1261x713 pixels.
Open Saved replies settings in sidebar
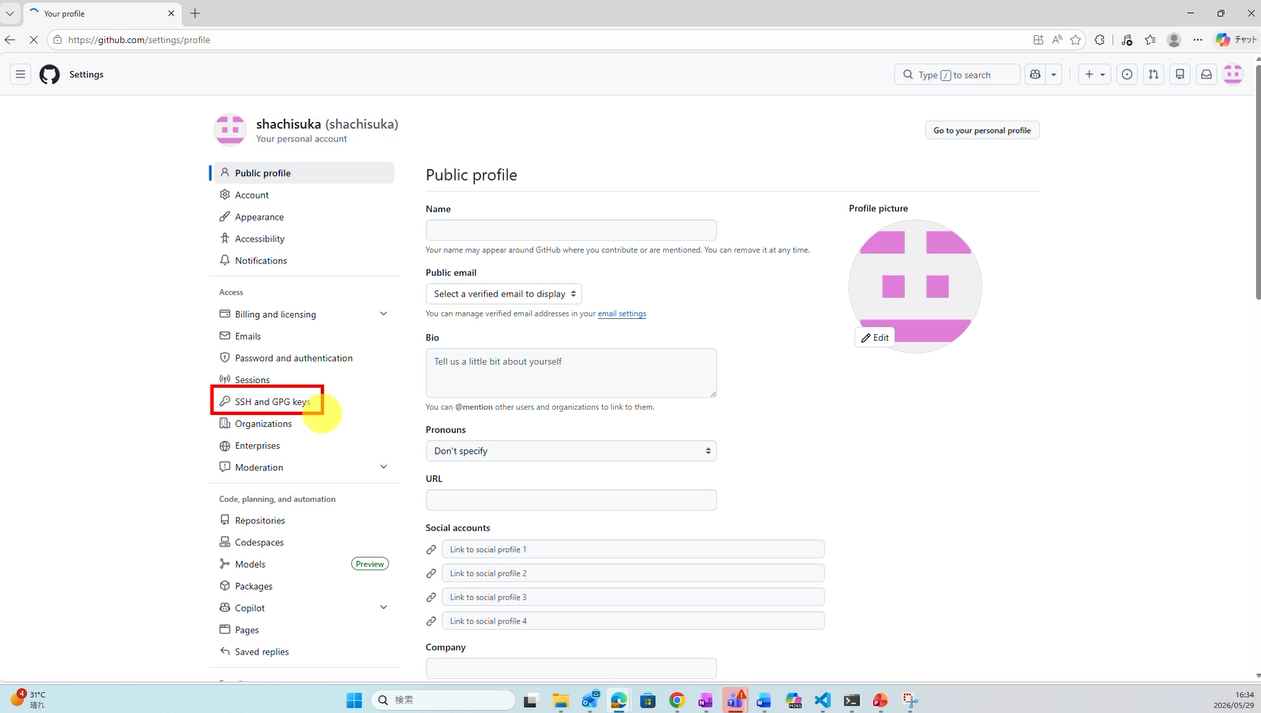304,652
